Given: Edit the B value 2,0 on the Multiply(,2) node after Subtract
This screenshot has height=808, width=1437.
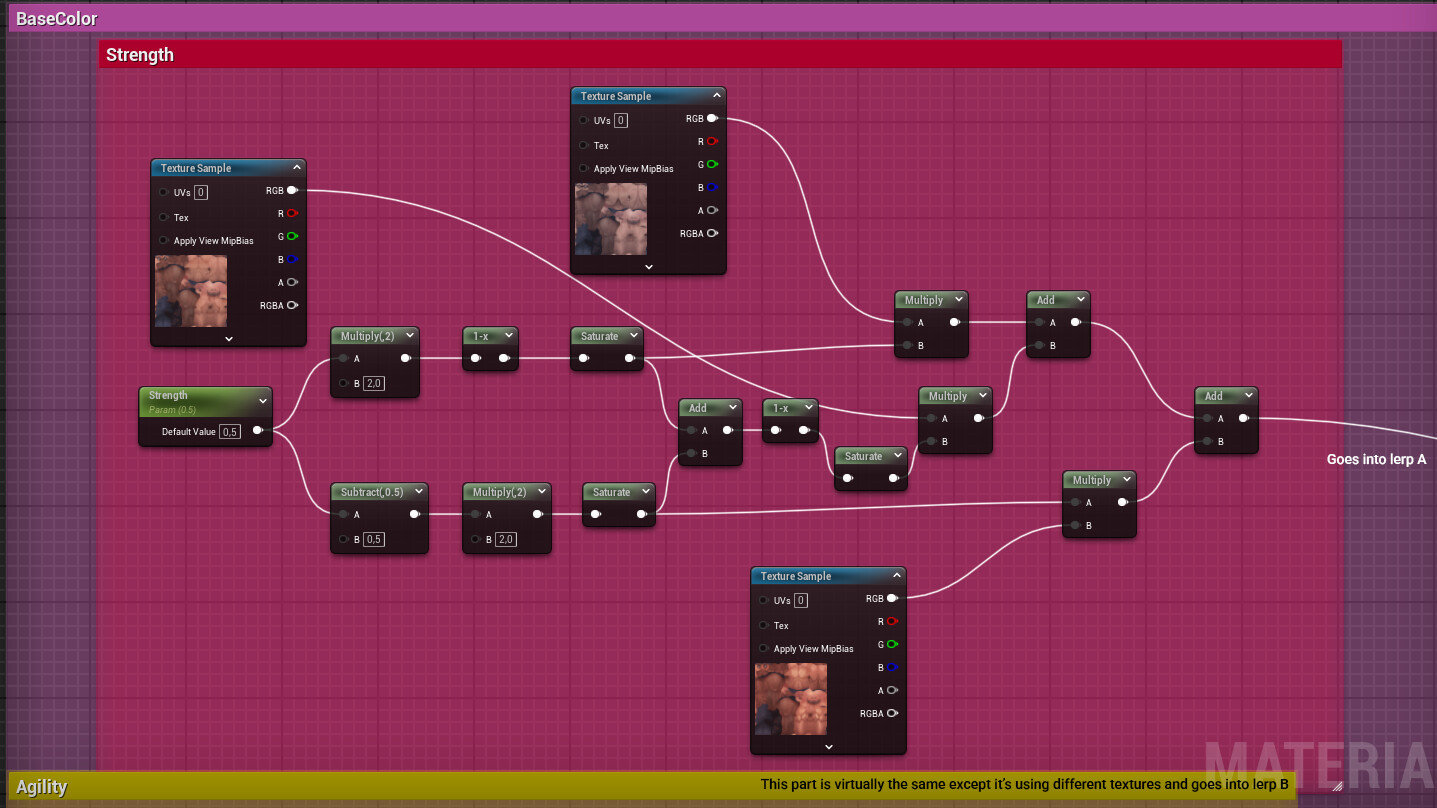Looking at the screenshot, I should (x=506, y=539).
